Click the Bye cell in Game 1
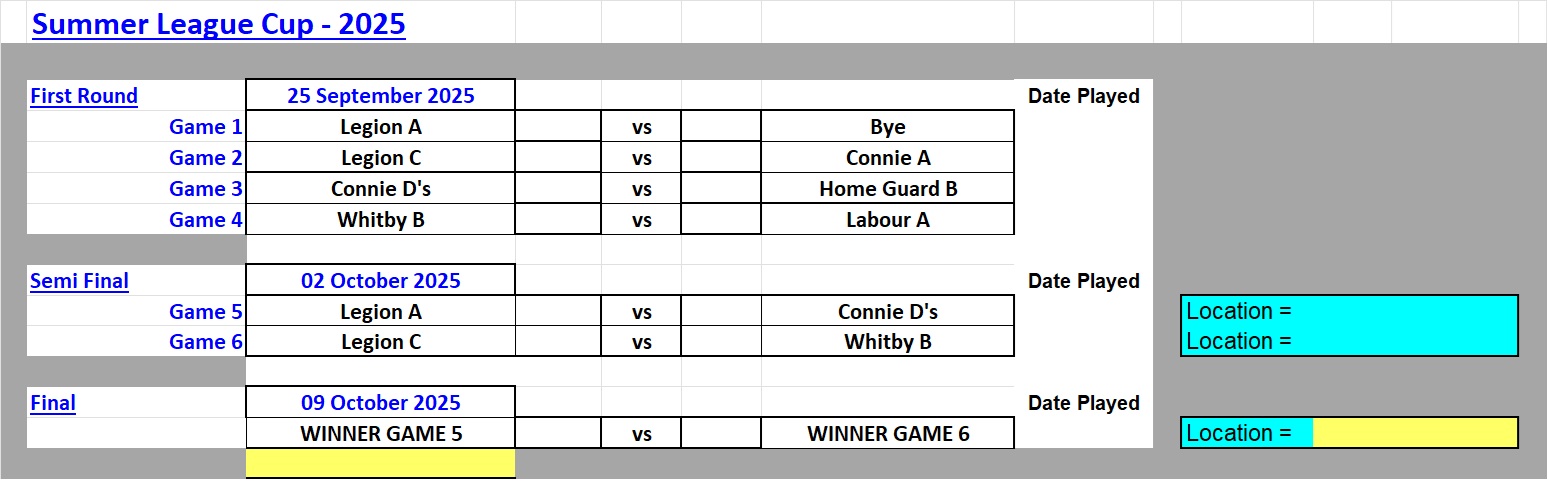This screenshot has height=494, width=1548. click(x=887, y=127)
